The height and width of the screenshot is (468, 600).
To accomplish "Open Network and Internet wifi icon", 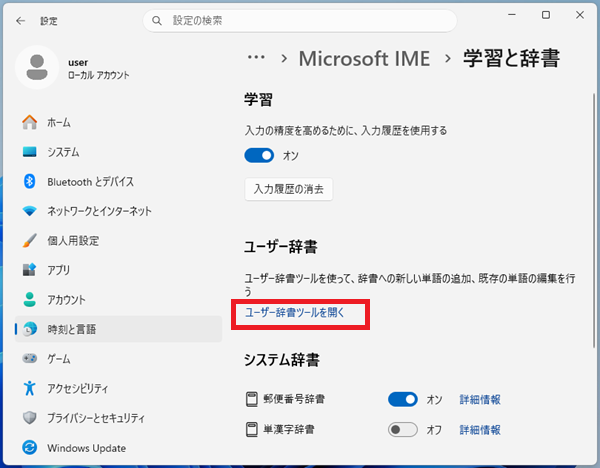I will click(x=29, y=211).
